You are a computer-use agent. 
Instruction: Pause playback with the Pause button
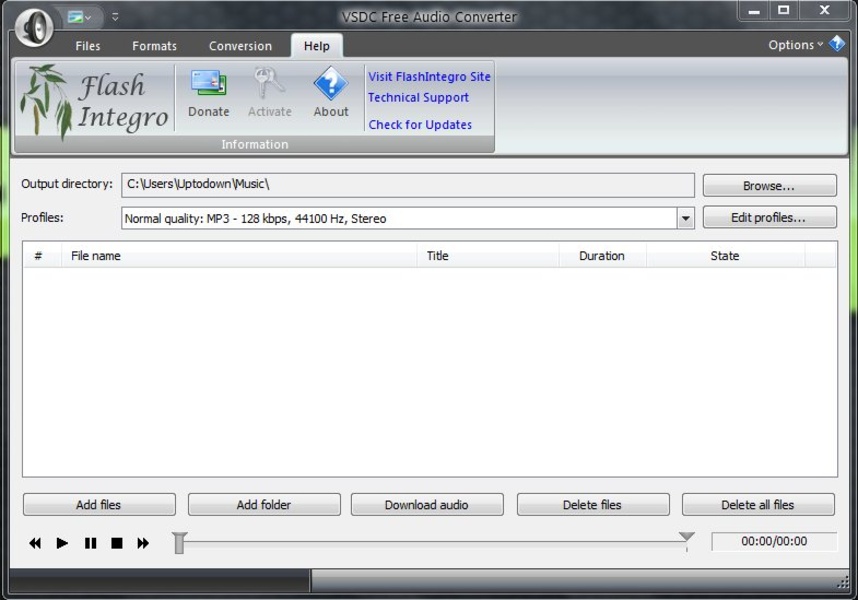(90, 543)
